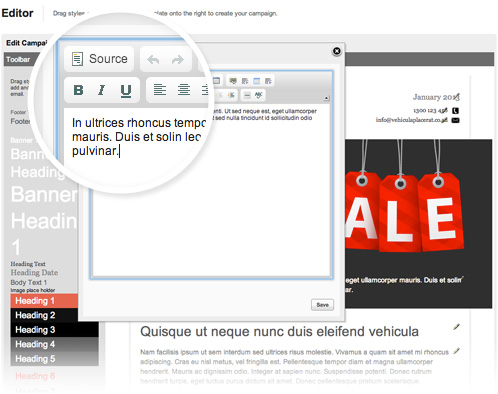Toggle italic formatting
The image size is (498, 394).
click(x=101, y=90)
